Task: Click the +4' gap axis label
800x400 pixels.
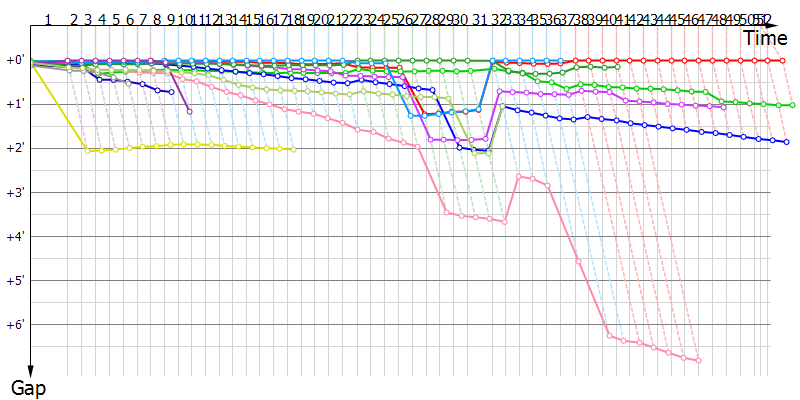Action: pyautogui.click(x=14, y=236)
